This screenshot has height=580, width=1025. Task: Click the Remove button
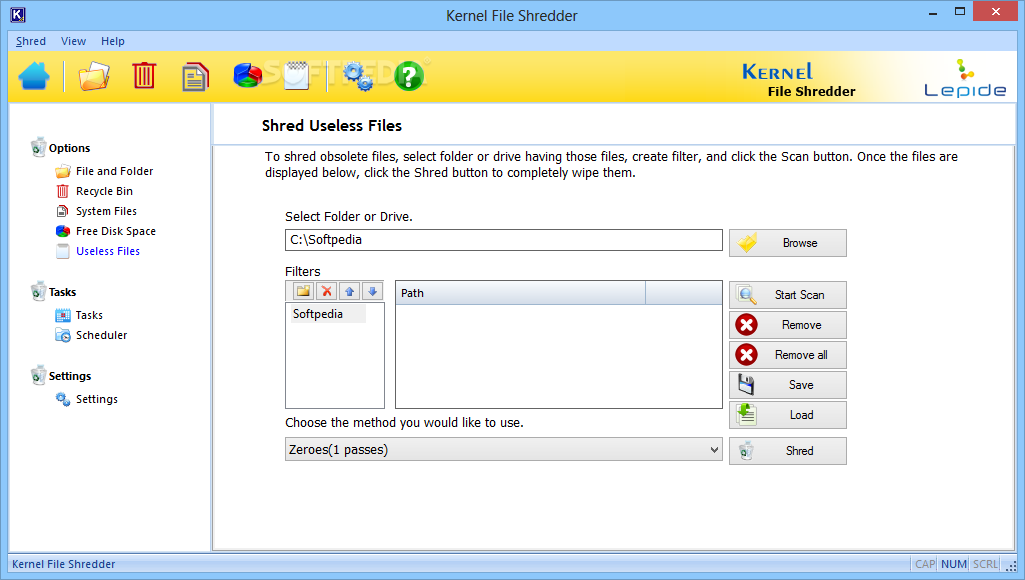(788, 325)
